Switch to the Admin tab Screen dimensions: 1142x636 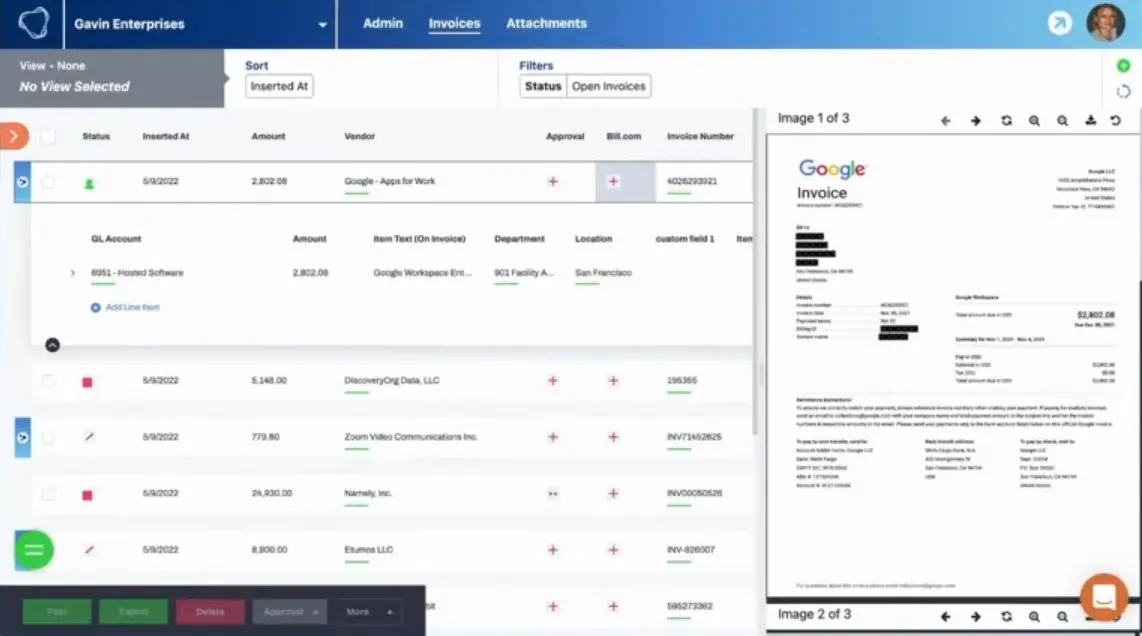click(x=383, y=23)
